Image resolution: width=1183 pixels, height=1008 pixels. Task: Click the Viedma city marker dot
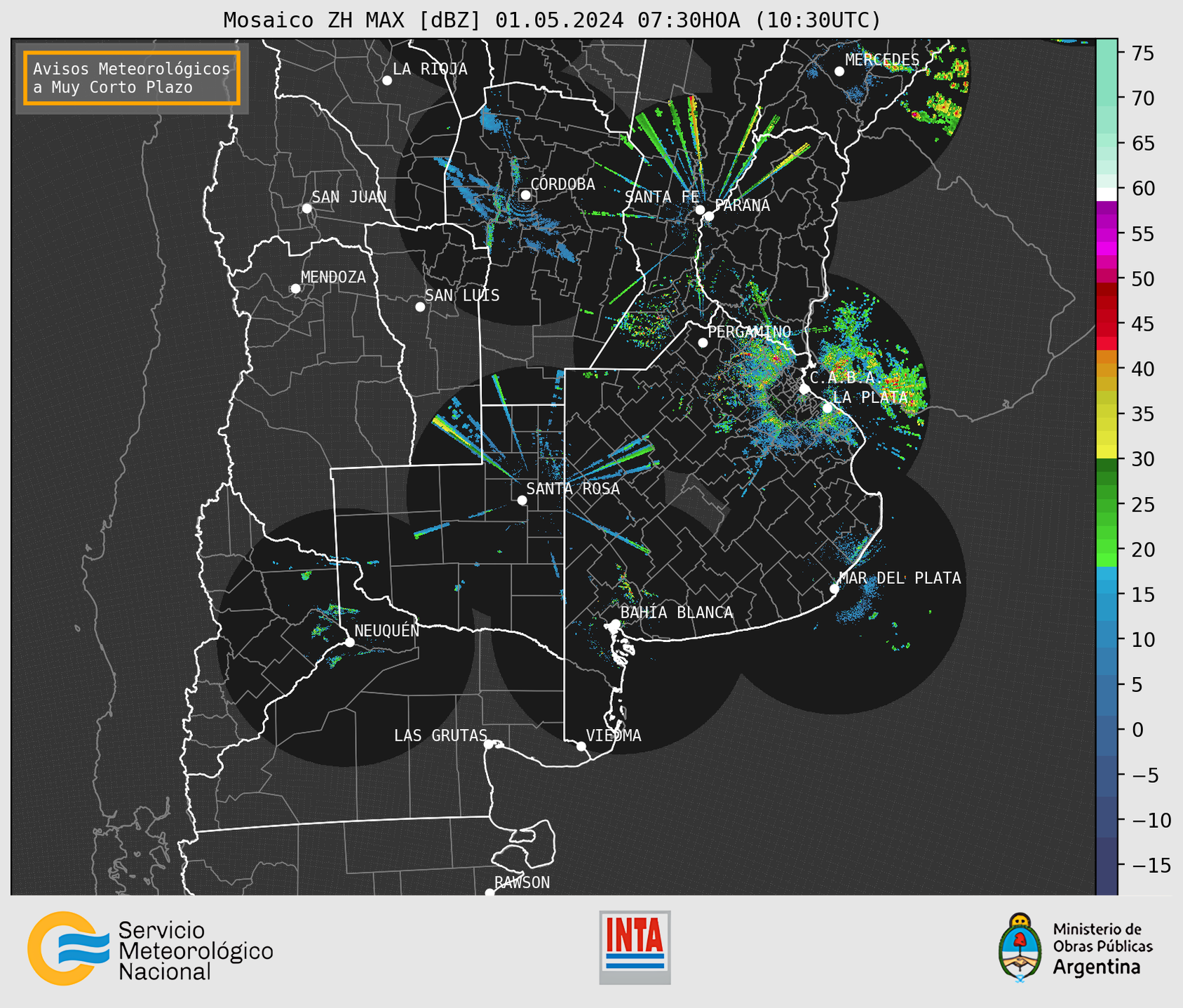point(581,746)
